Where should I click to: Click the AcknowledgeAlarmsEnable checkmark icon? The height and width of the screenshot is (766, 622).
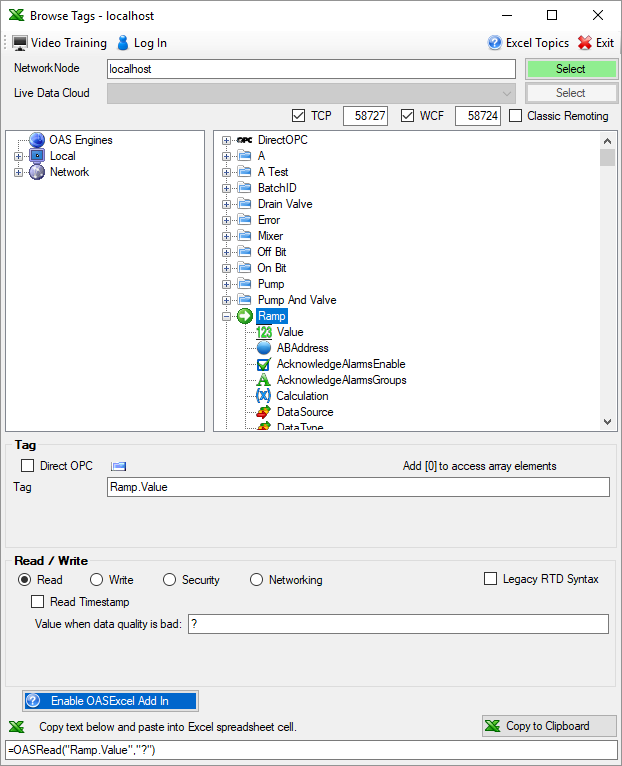tap(264, 364)
